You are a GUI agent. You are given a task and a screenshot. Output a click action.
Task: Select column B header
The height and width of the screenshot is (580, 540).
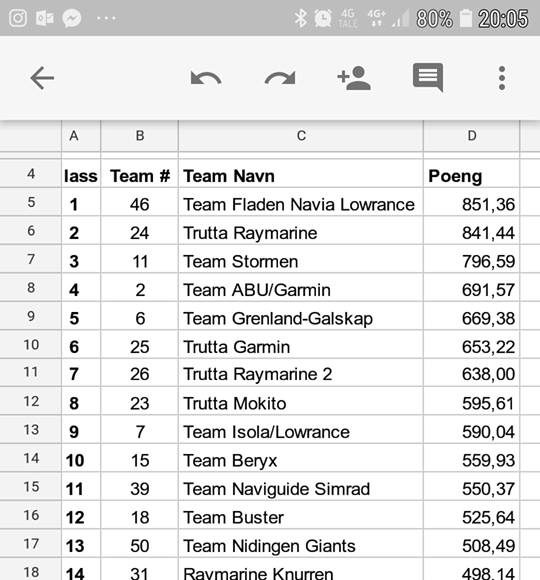139,136
